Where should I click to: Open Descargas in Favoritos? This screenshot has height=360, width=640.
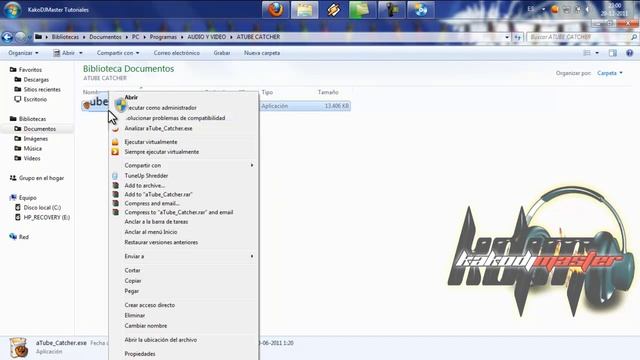coord(36,80)
